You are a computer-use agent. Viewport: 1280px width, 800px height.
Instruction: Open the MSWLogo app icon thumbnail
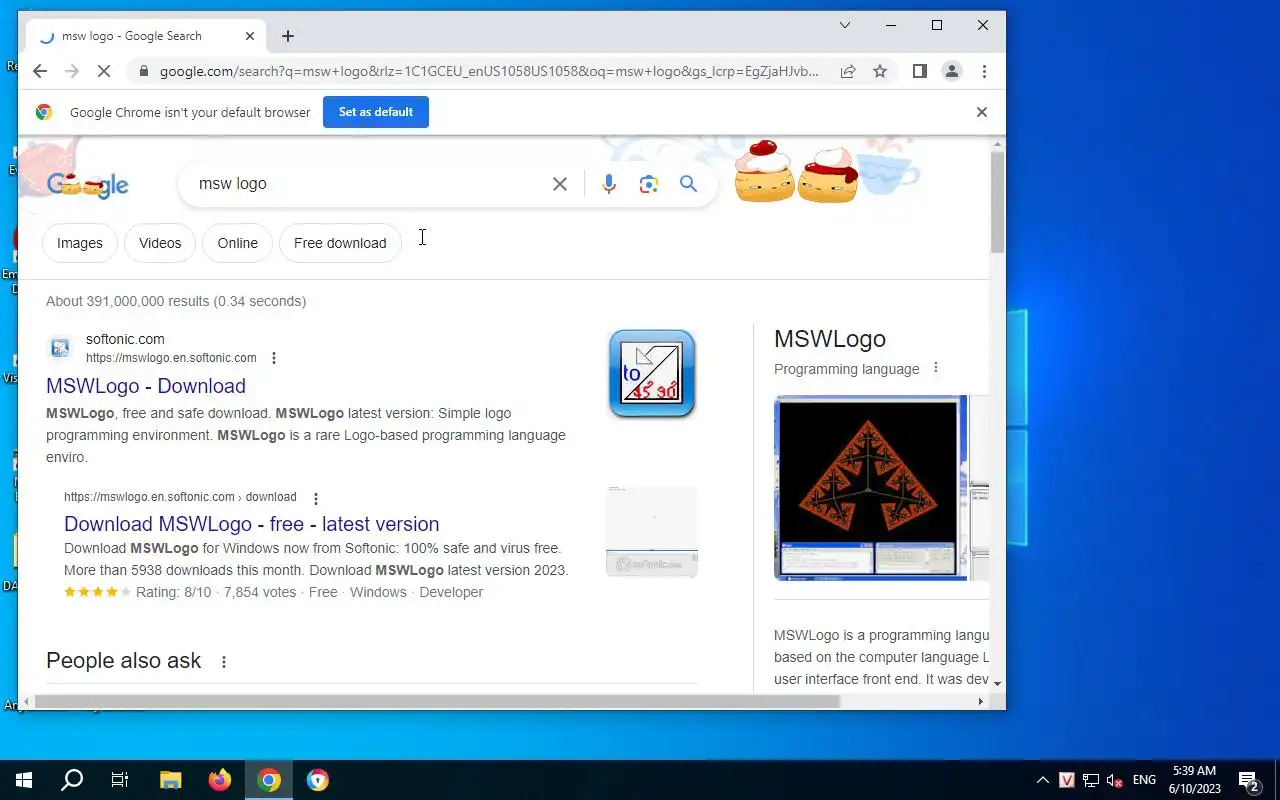tap(652, 373)
